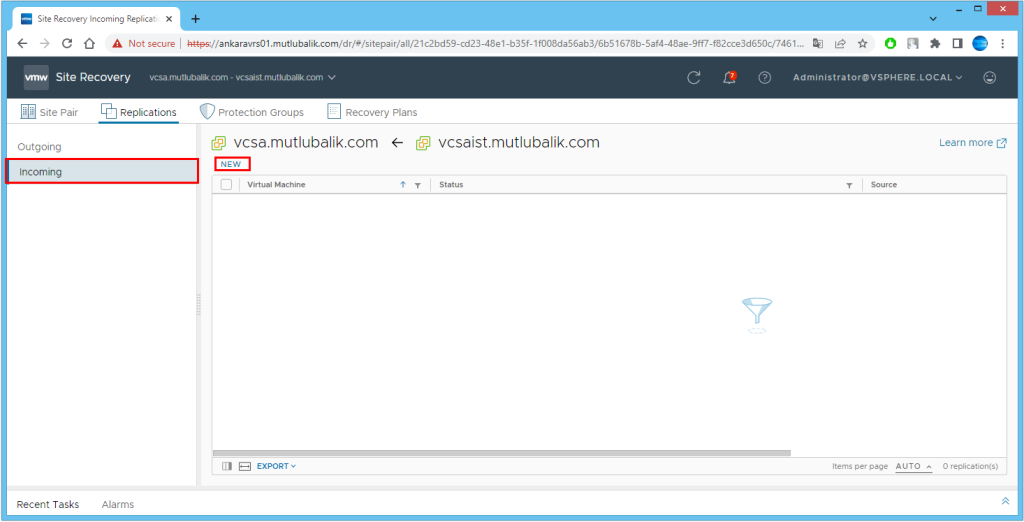Click the browser address bar URL
The height and width of the screenshot is (522, 1024).
tap(496, 44)
